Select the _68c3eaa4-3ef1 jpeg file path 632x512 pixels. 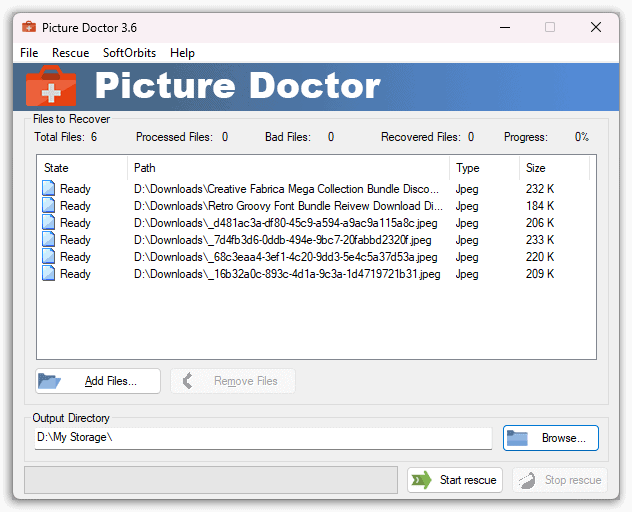(285, 257)
